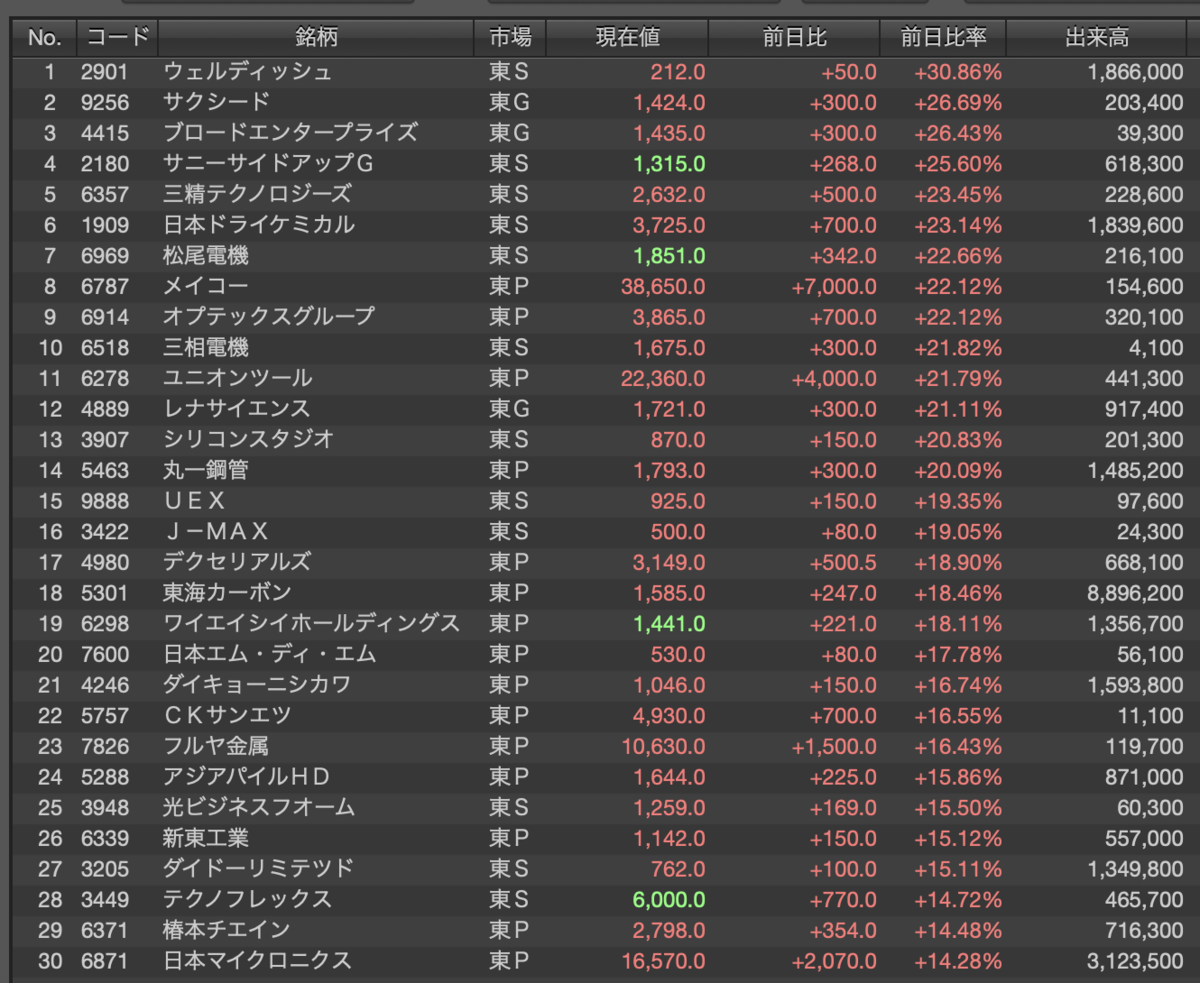Click the デクセリアルズ stock name
The height and width of the screenshot is (983, 1200).
237,562
